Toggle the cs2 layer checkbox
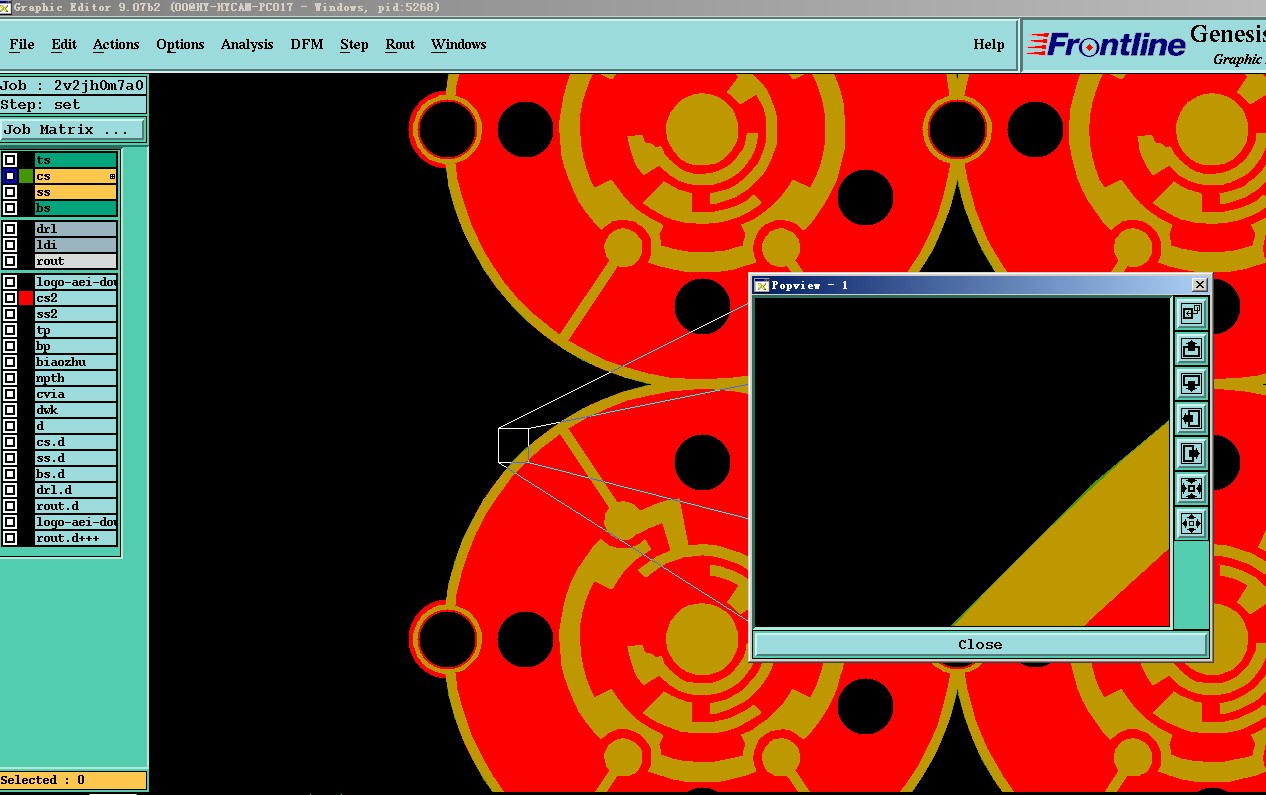This screenshot has width=1266, height=795. point(10,298)
